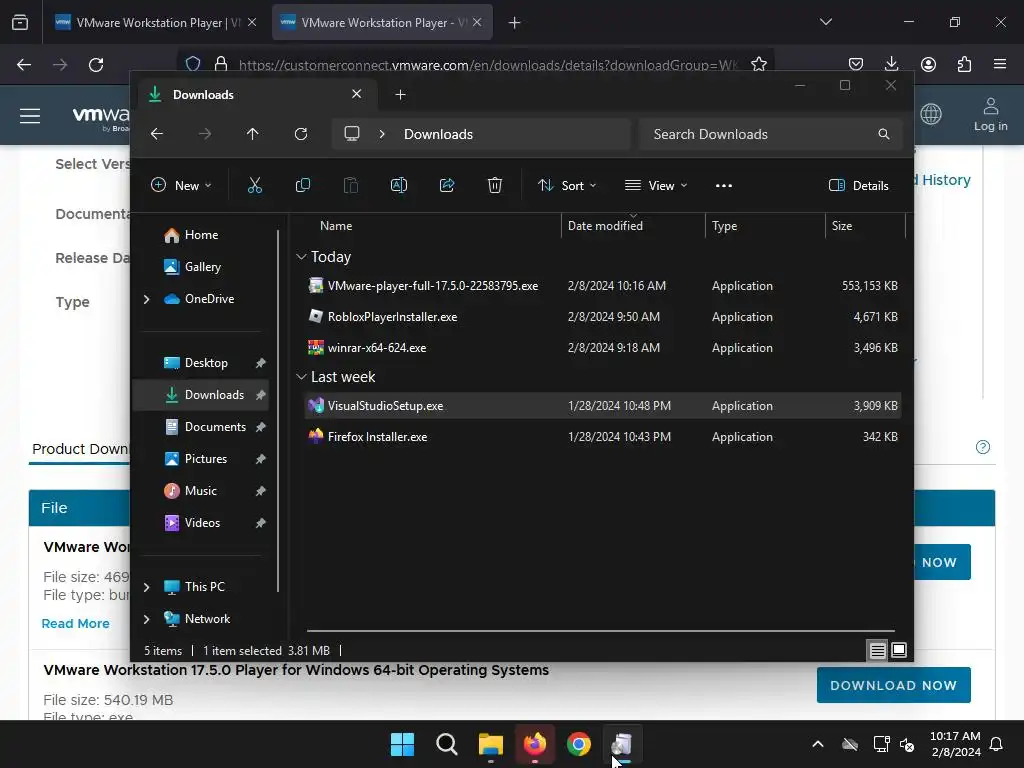Go up one folder level in Explorer
1024x768 pixels.
pyautogui.click(x=253, y=134)
